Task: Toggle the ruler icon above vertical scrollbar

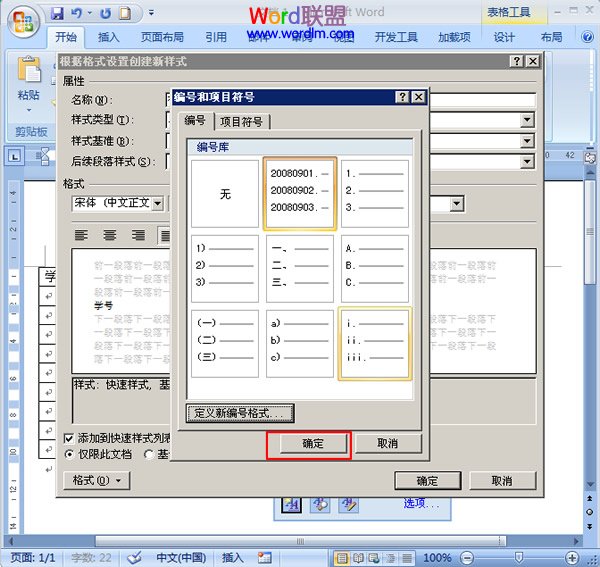Action: coord(590,158)
